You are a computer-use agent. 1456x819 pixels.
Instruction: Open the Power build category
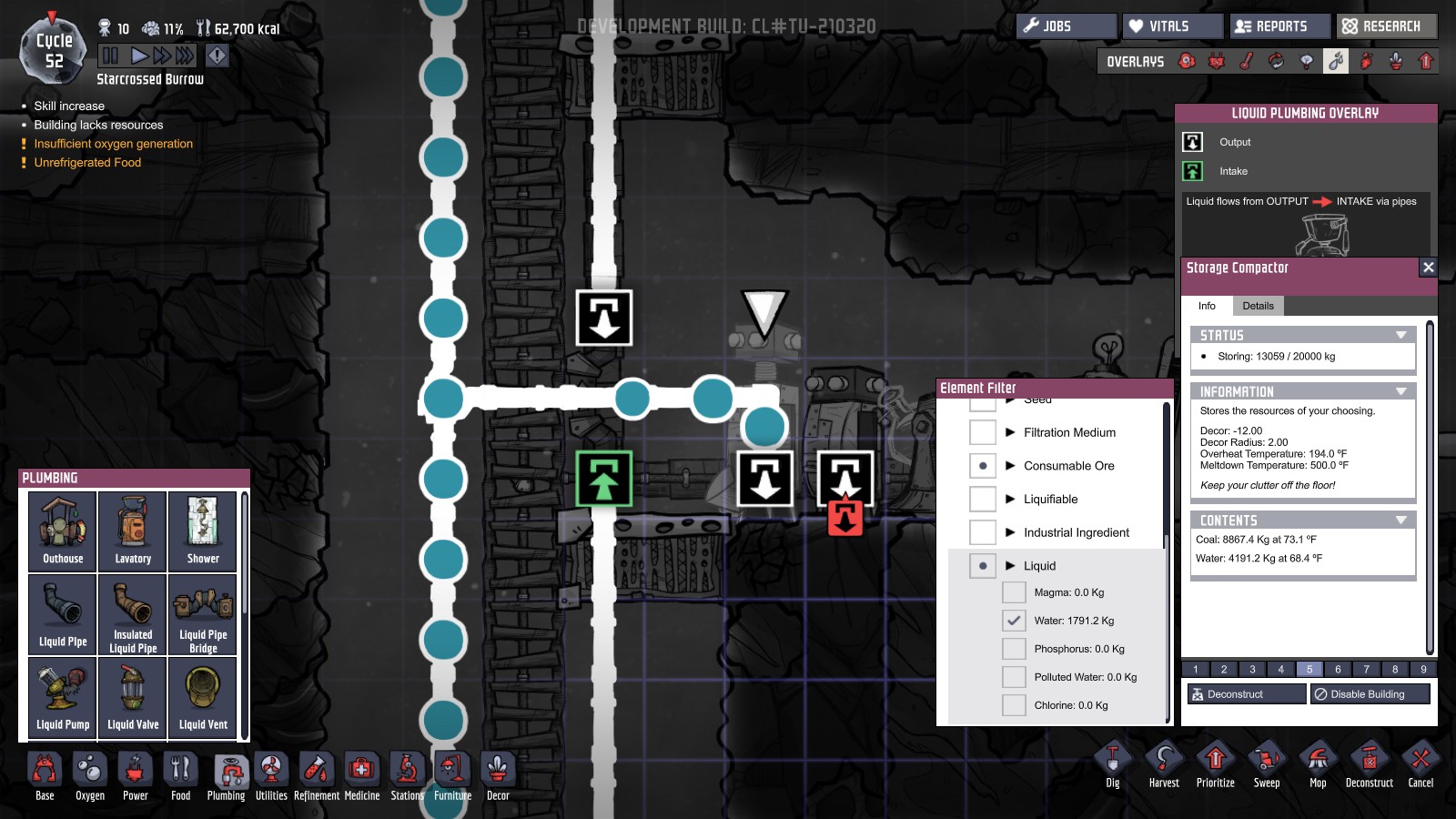136,776
